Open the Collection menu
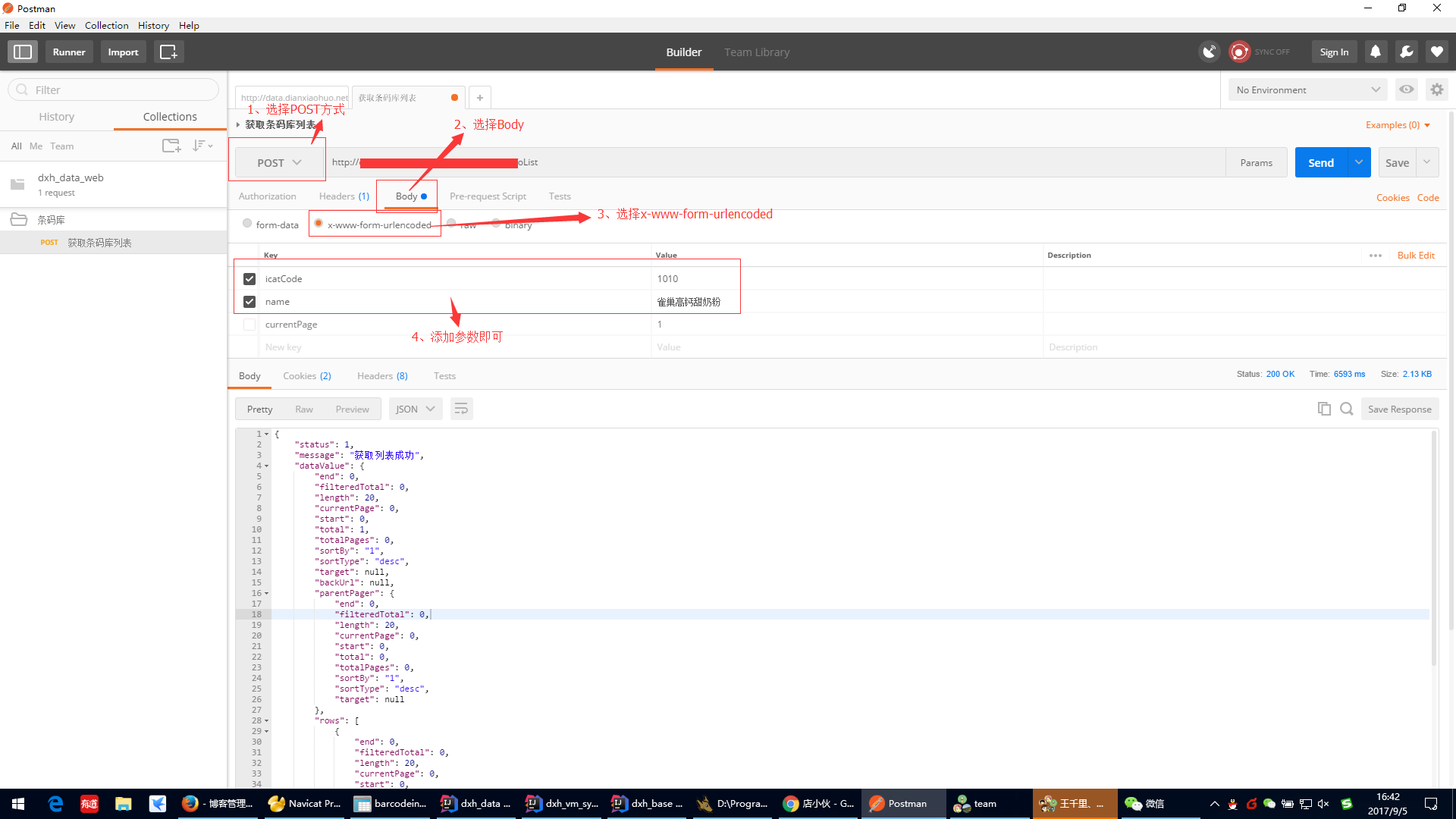 click(106, 25)
